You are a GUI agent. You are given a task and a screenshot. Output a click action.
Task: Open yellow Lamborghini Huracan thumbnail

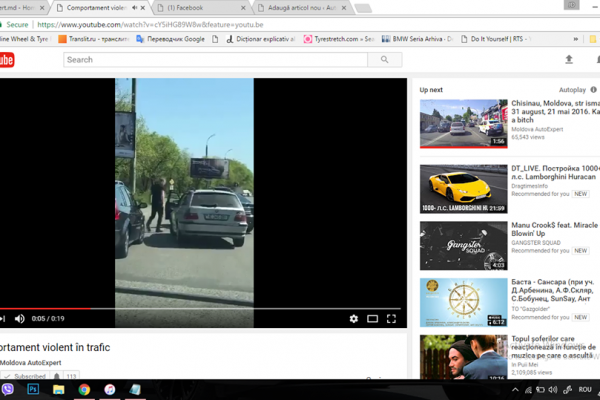tap(463, 189)
